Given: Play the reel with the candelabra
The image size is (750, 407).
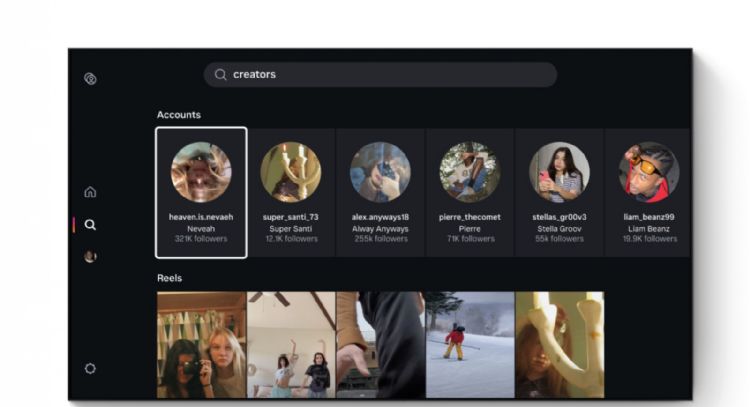Looking at the screenshot, I should 560,345.
